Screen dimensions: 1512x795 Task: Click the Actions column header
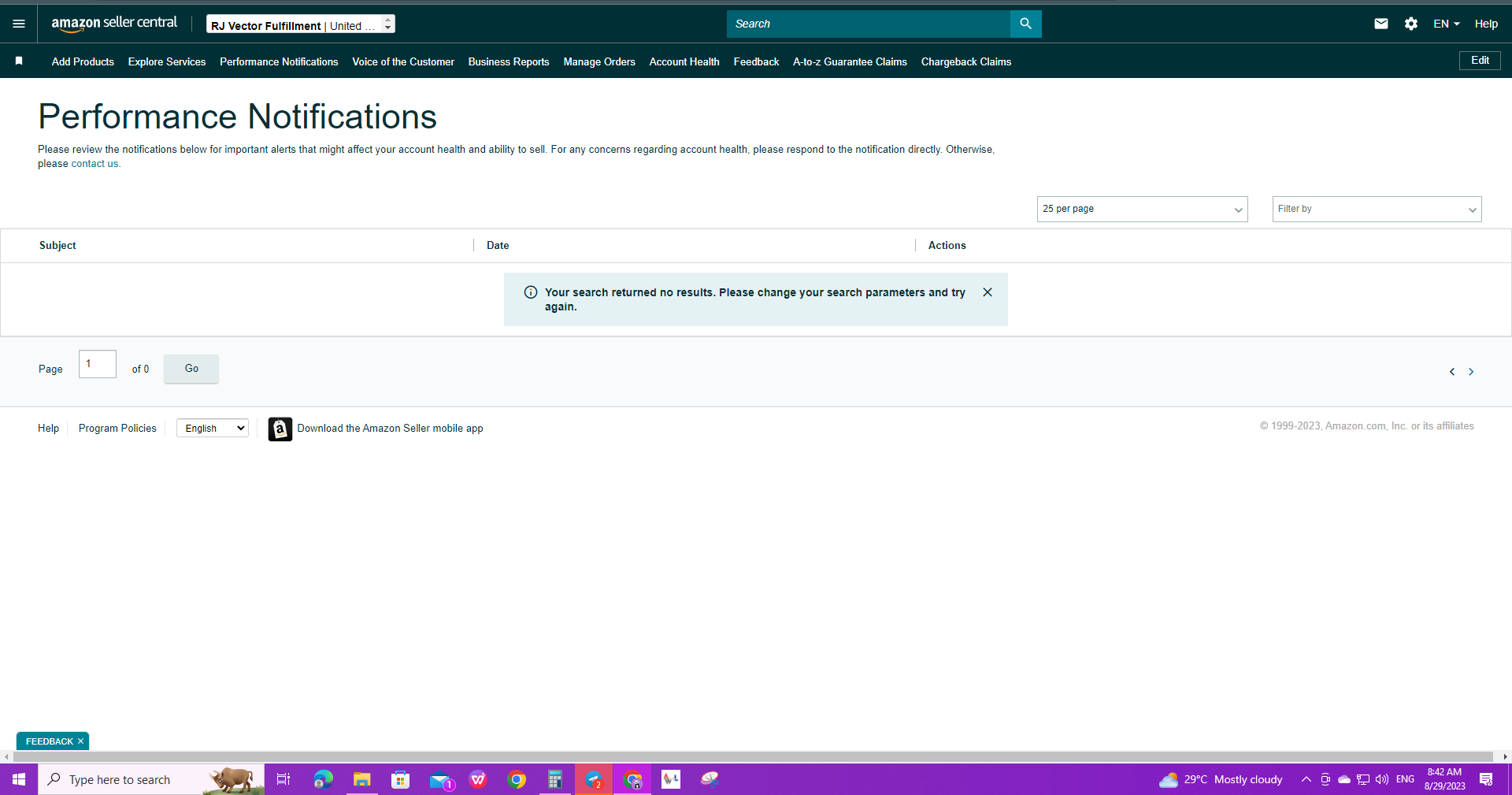tap(947, 245)
